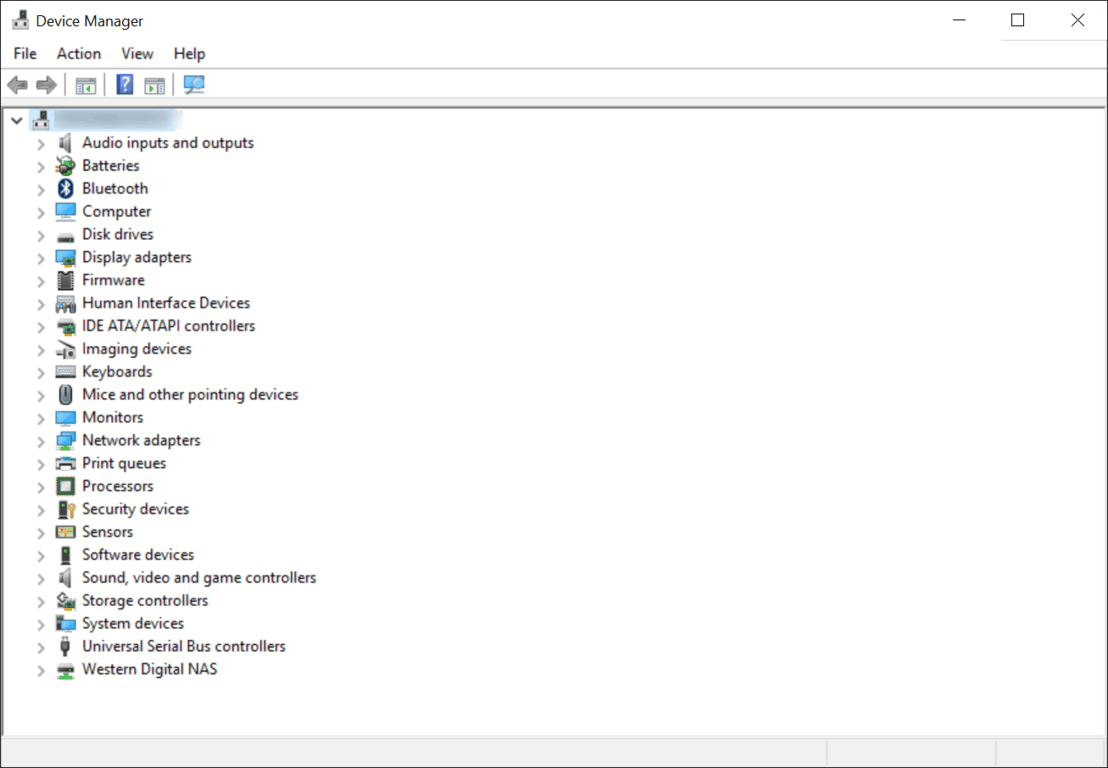The width and height of the screenshot is (1108, 768).
Task: Click the Bluetooth category icon
Action: pyautogui.click(x=66, y=189)
